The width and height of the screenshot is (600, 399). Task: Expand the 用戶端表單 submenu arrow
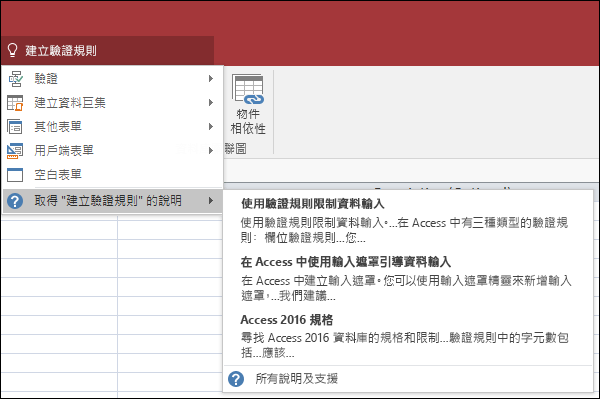[x=211, y=150]
